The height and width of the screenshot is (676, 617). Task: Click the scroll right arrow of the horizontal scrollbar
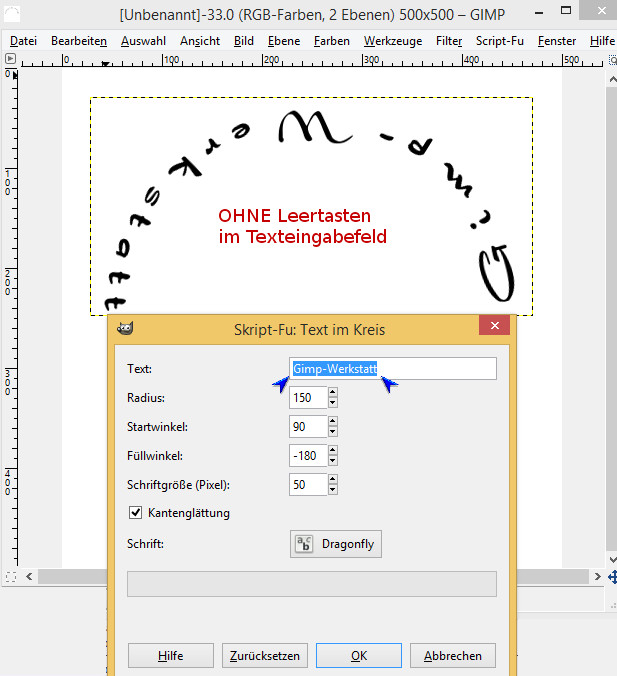[597, 576]
